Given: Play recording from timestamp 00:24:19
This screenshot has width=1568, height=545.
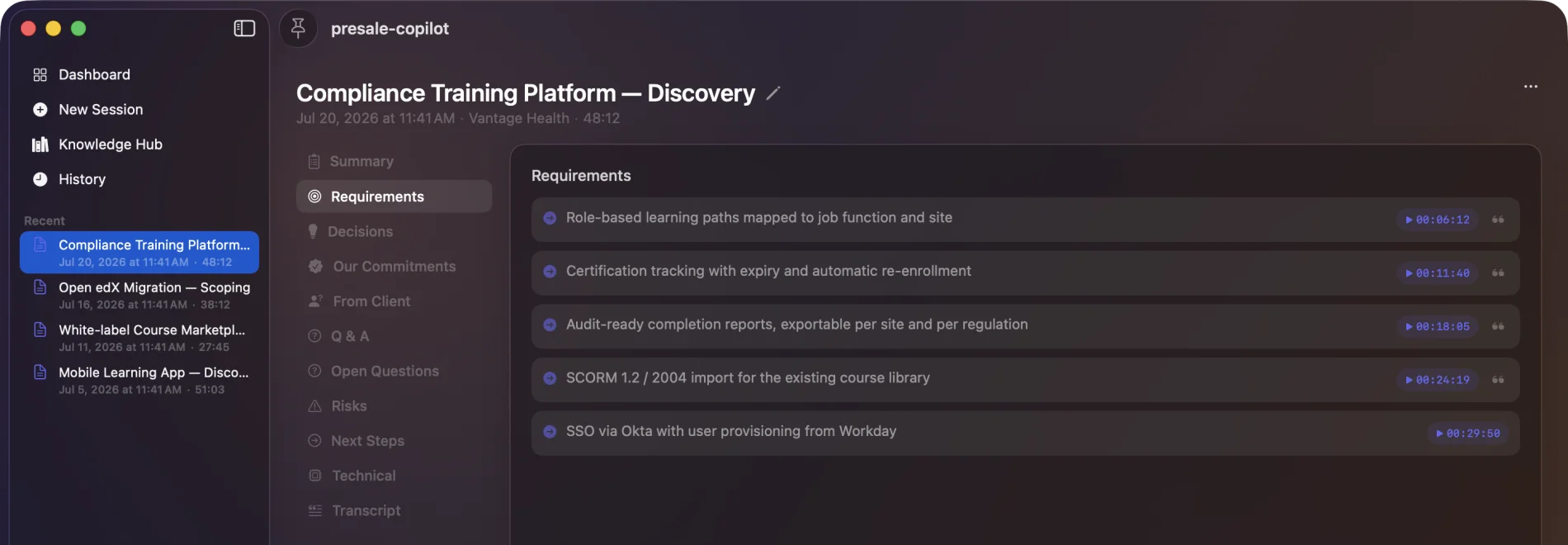Looking at the screenshot, I should pyautogui.click(x=1438, y=380).
